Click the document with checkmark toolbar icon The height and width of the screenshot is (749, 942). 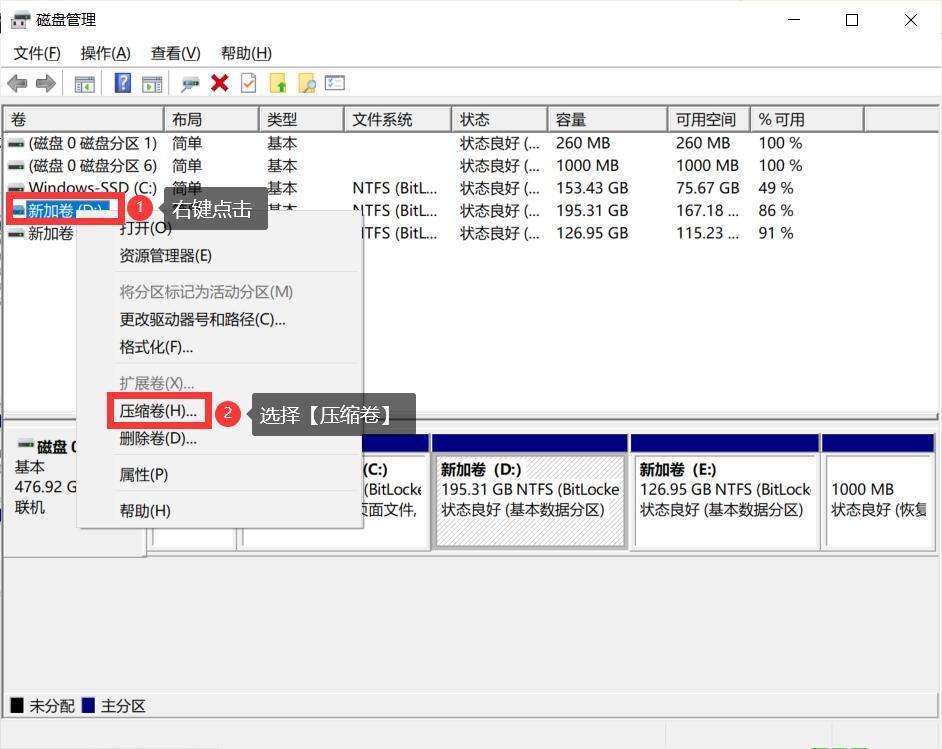(247, 83)
